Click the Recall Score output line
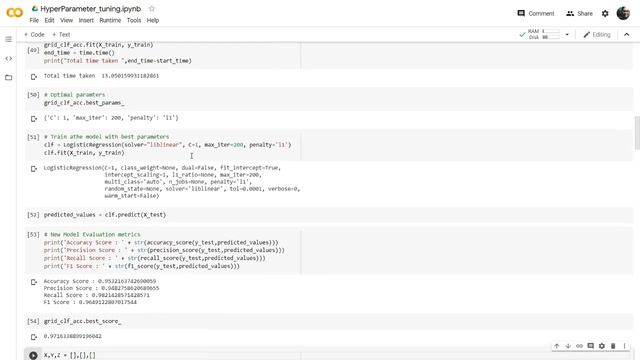This screenshot has width=640, height=360. click(x=96, y=295)
